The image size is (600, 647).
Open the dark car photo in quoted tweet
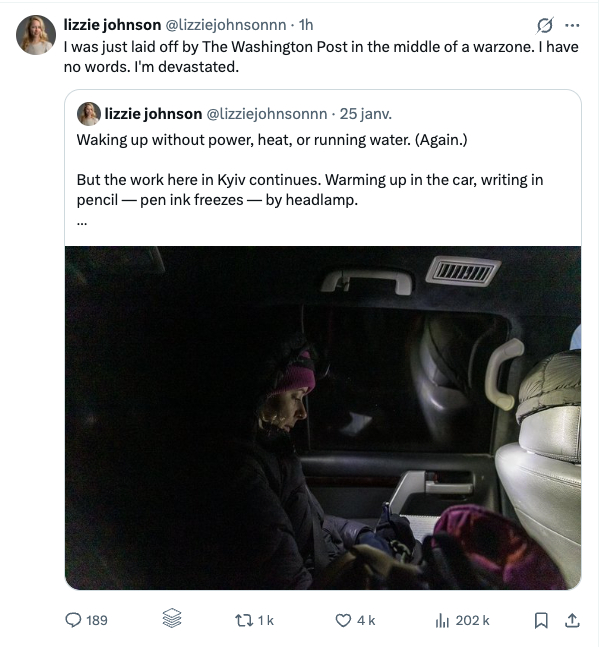coord(323,417)
